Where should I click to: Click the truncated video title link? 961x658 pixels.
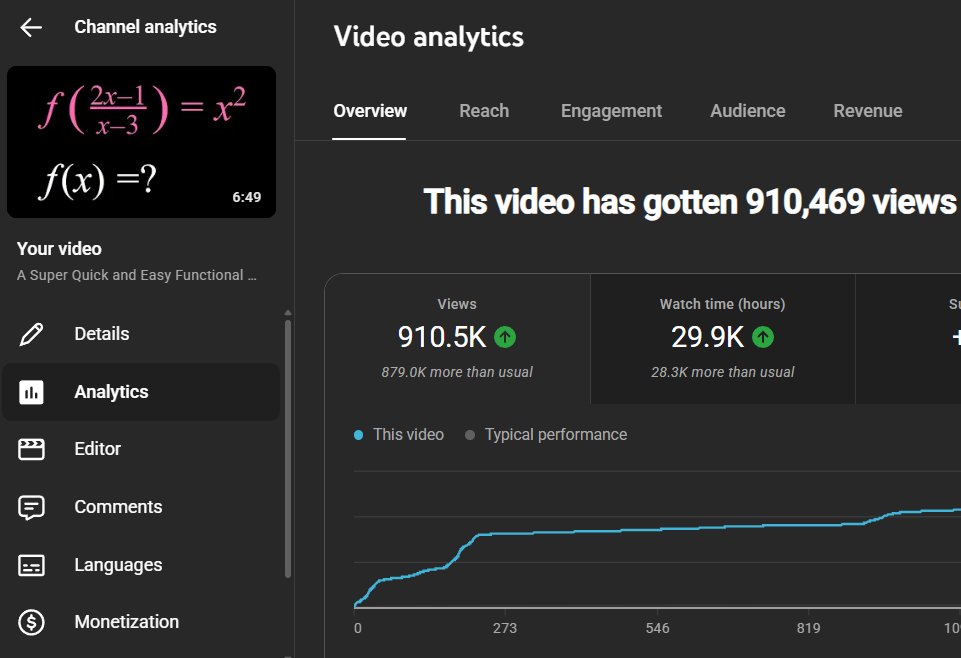[137, 274]
